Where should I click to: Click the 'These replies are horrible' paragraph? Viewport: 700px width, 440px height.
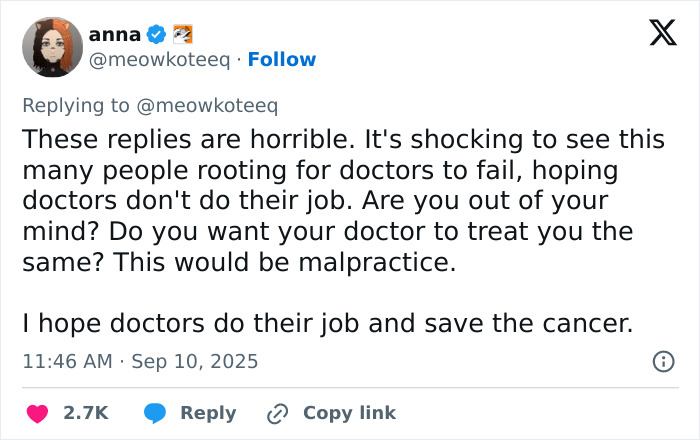pyautogui.click(x=344, y=200)
